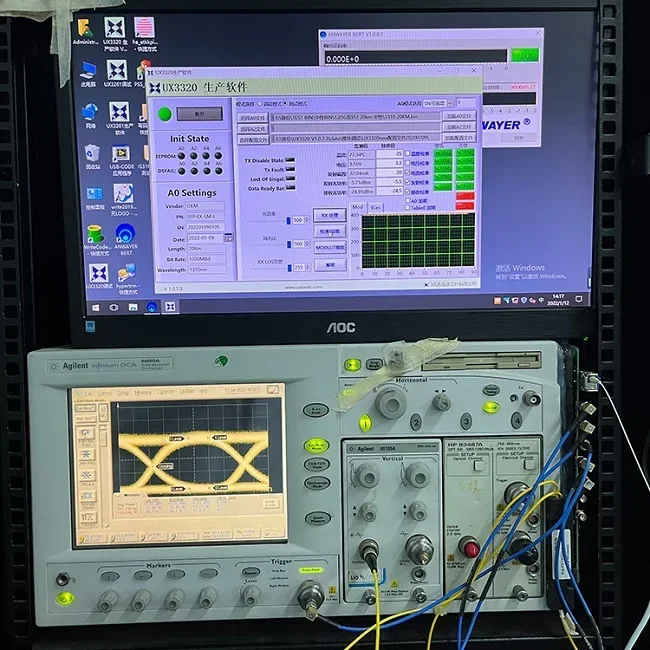Click the RX LOS 255 stepper arrows
Image resolution: width=650 pixels, height=650 pixels.
pyautogui.click(x=307, y=268)
